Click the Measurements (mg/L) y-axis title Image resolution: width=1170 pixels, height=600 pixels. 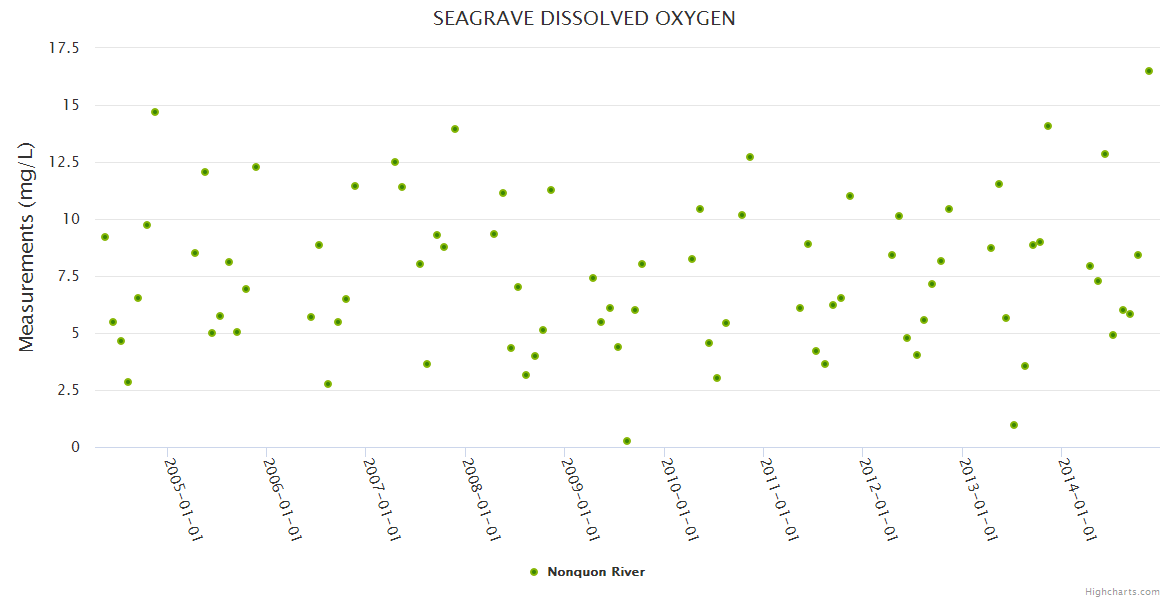pyautogui.click(x=27, y=247)
